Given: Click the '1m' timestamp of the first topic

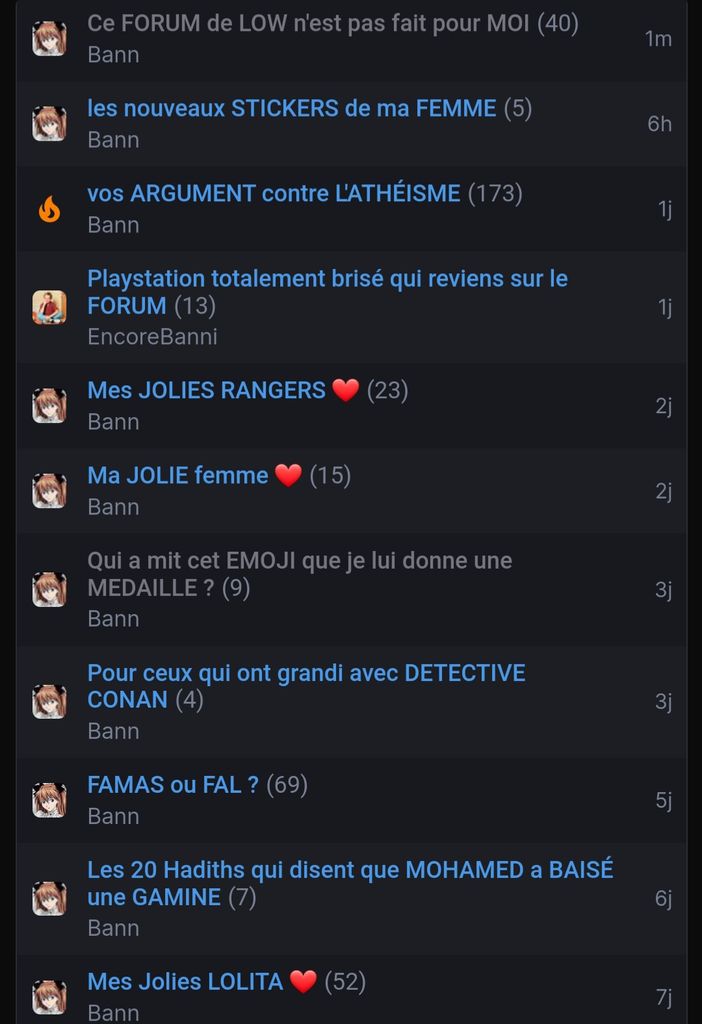Looking at the screenshot, I should tap(658, 39).
